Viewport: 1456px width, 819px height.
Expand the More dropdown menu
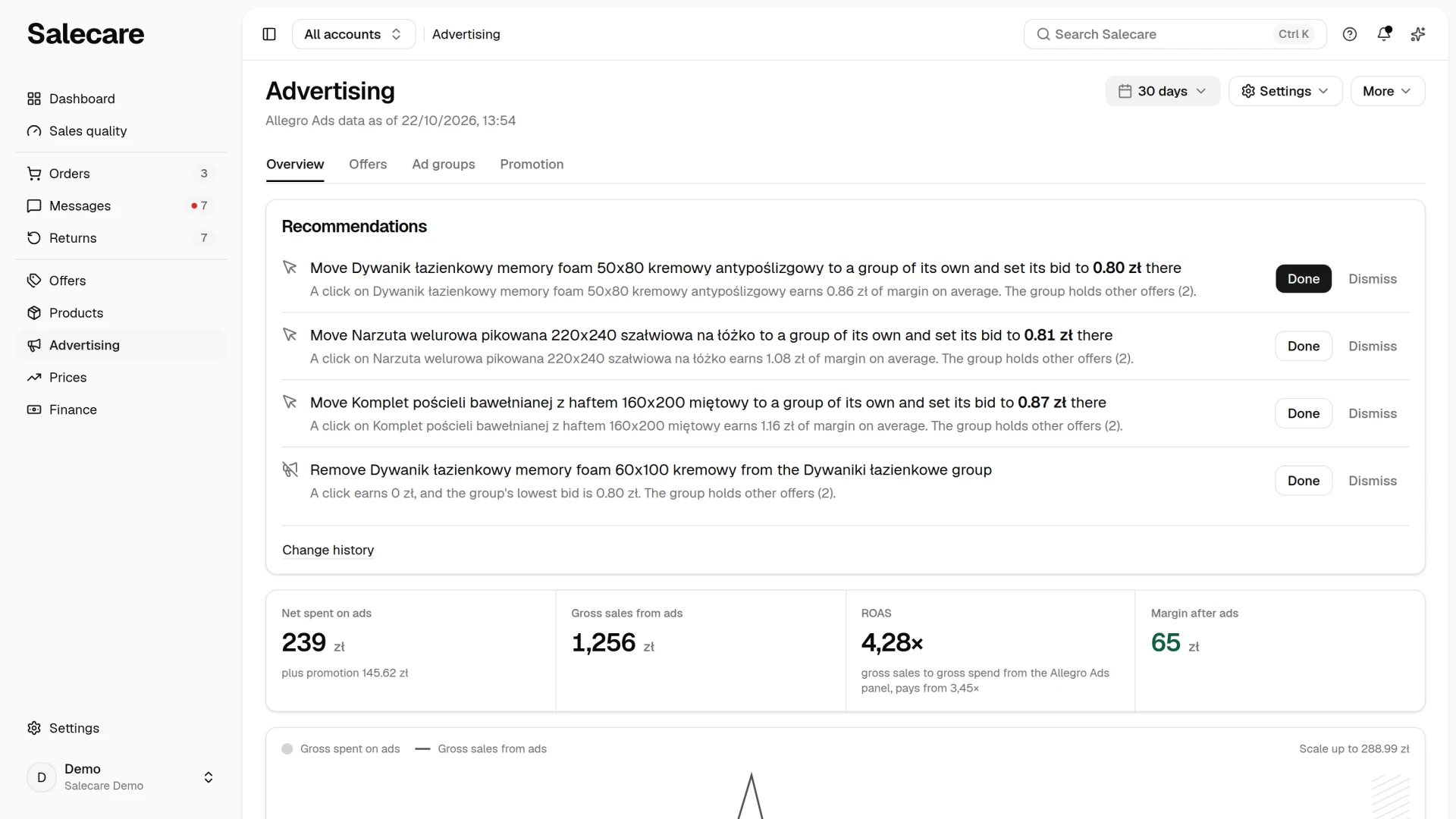coord(1388,91)
